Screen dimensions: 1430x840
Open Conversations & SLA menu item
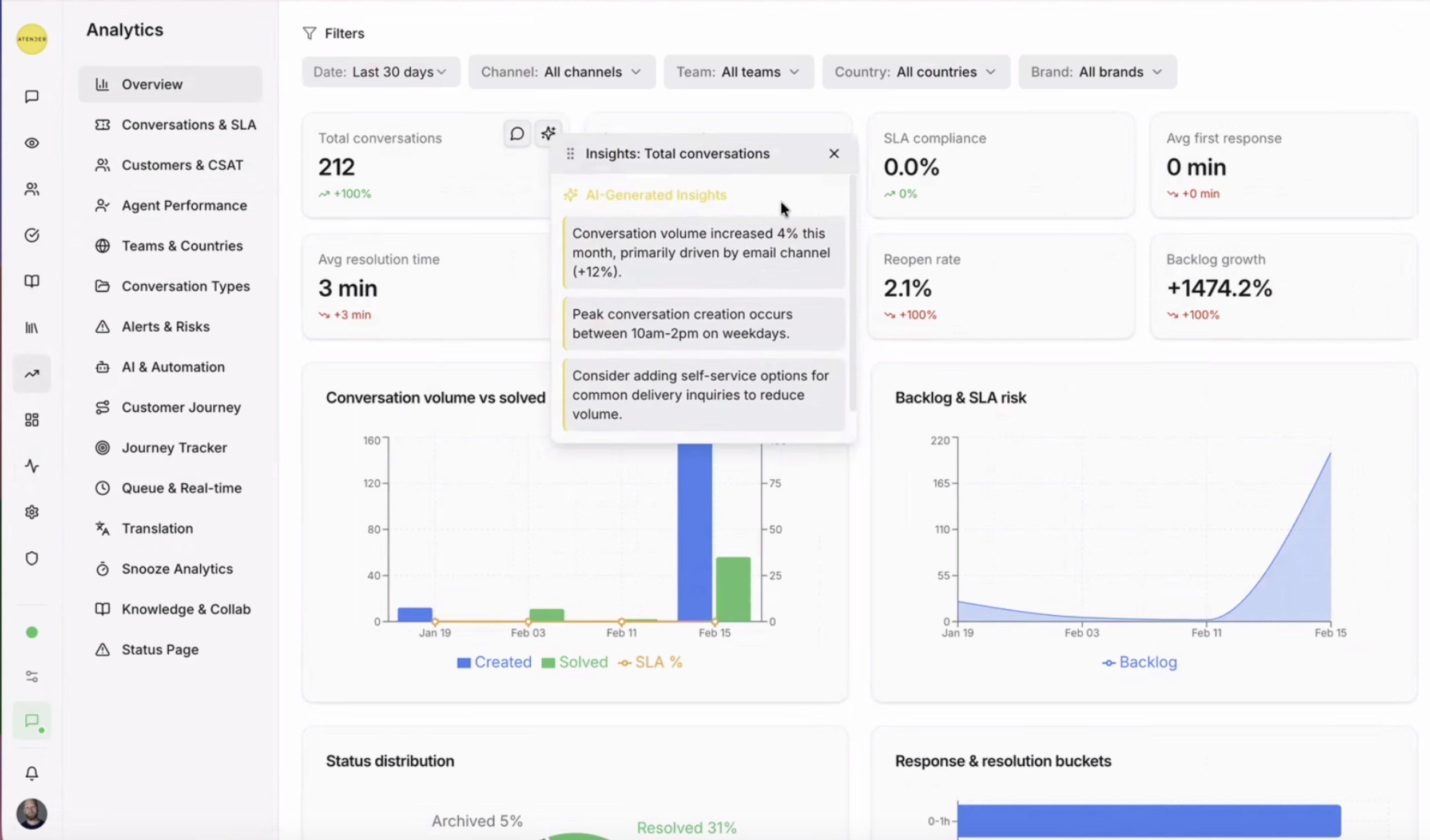pos(188,125)
